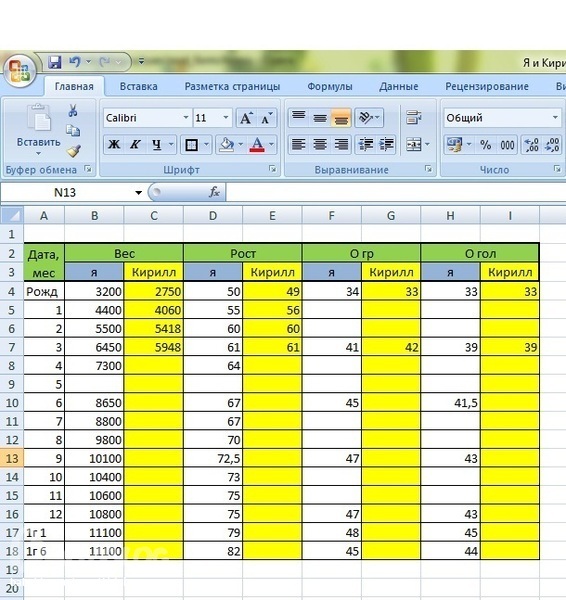Open Шрифт group dialog launcher
The width and height of the screenshot is (566, 600).
[x=272, y=169]
